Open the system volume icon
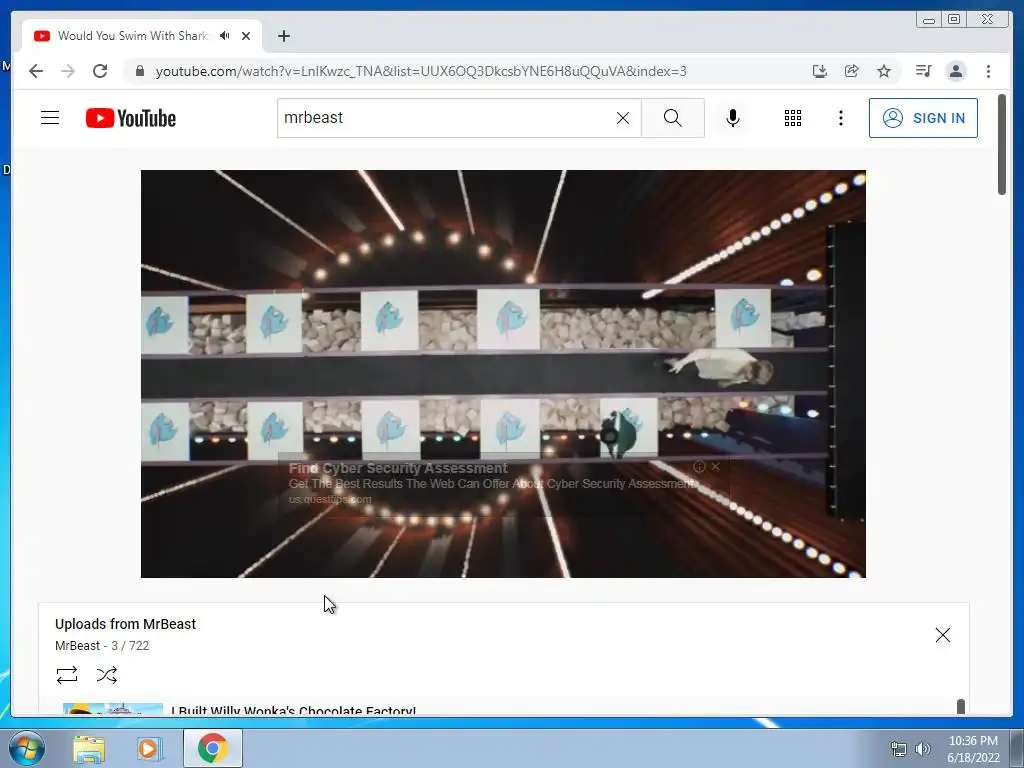The height and width of the screenshot is (768, 1024). [922, 749]
